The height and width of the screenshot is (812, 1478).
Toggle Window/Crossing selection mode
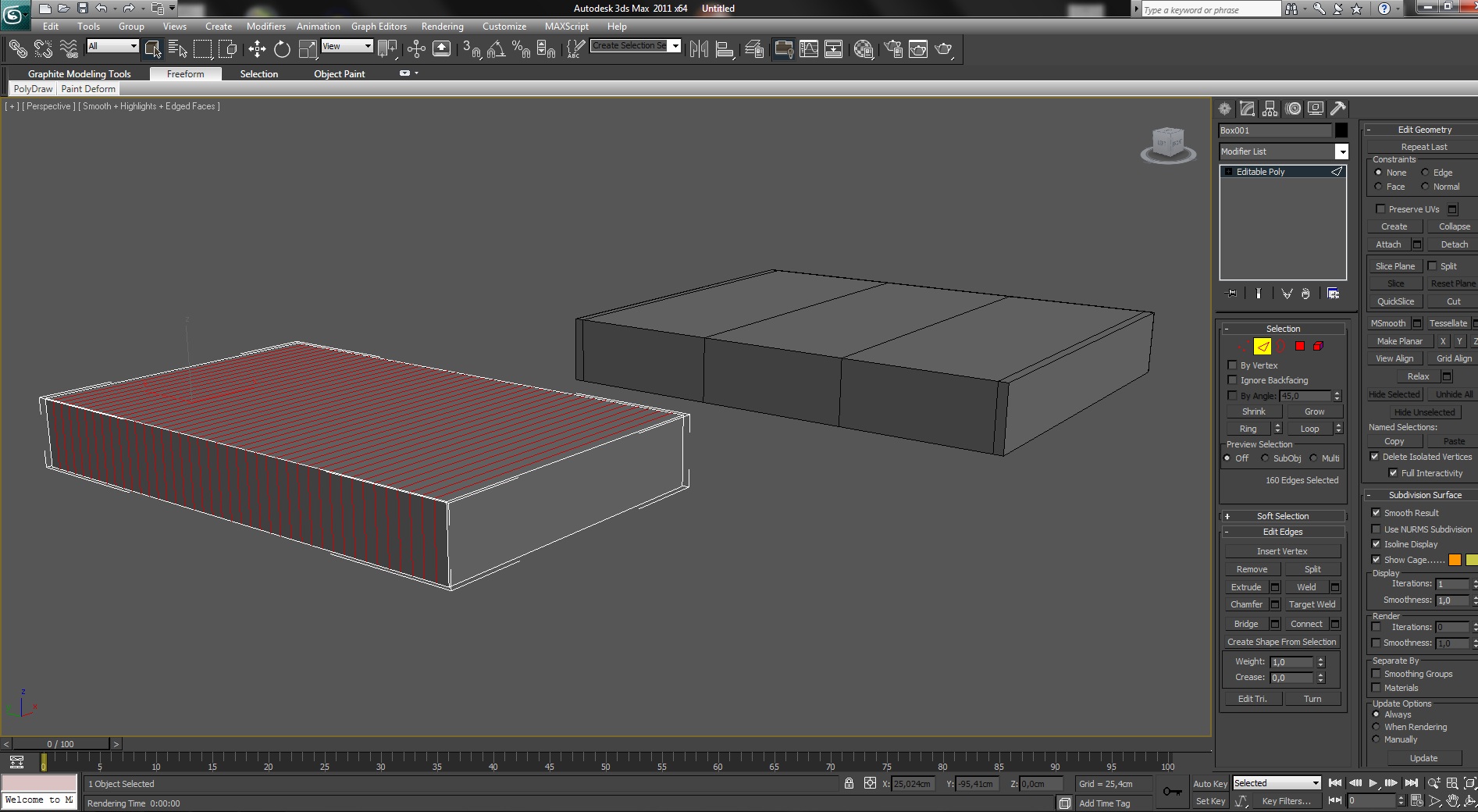pyautogui.click(x=228, y=49)
